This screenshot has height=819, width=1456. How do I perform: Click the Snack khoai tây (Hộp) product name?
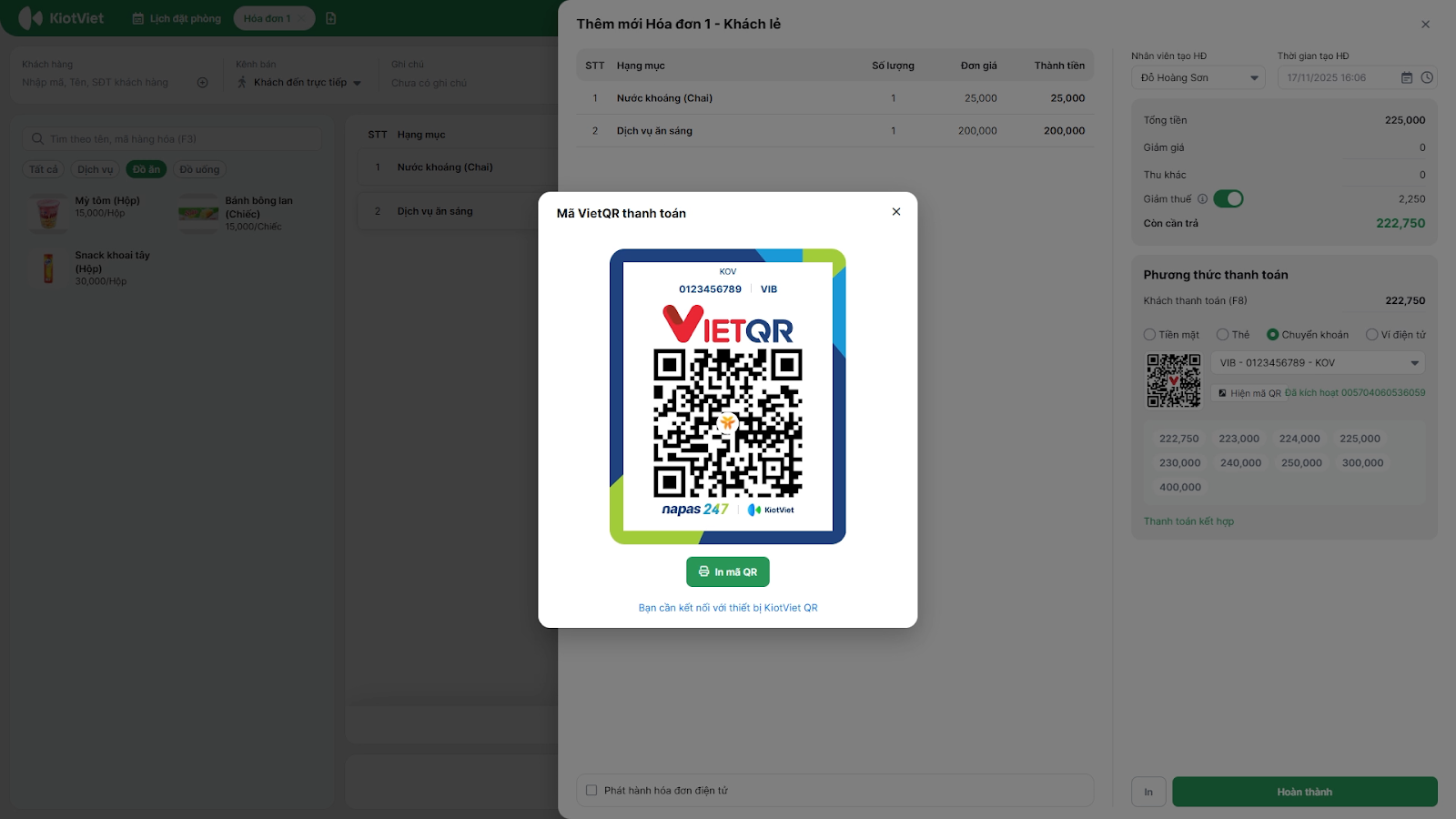113,262
